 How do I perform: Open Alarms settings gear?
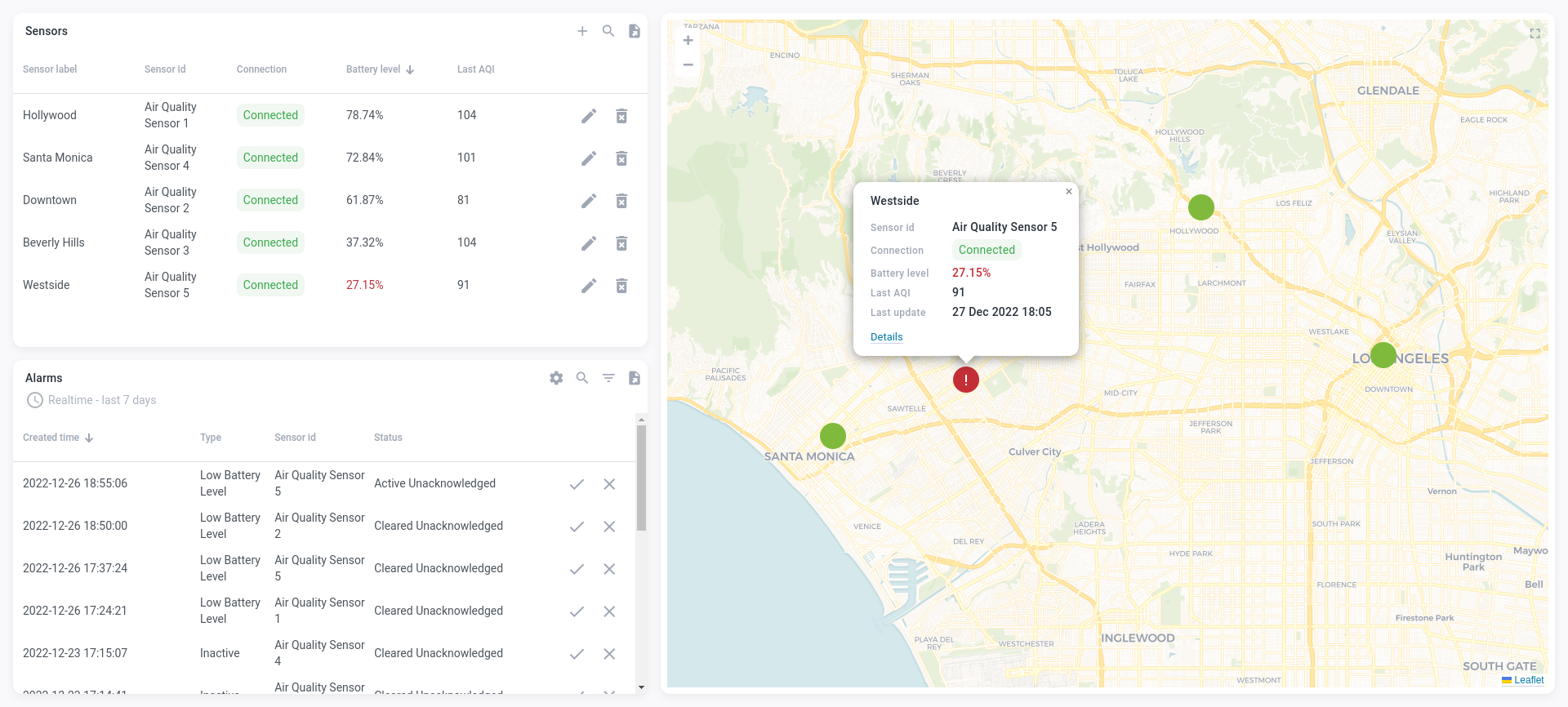[556, 378]
